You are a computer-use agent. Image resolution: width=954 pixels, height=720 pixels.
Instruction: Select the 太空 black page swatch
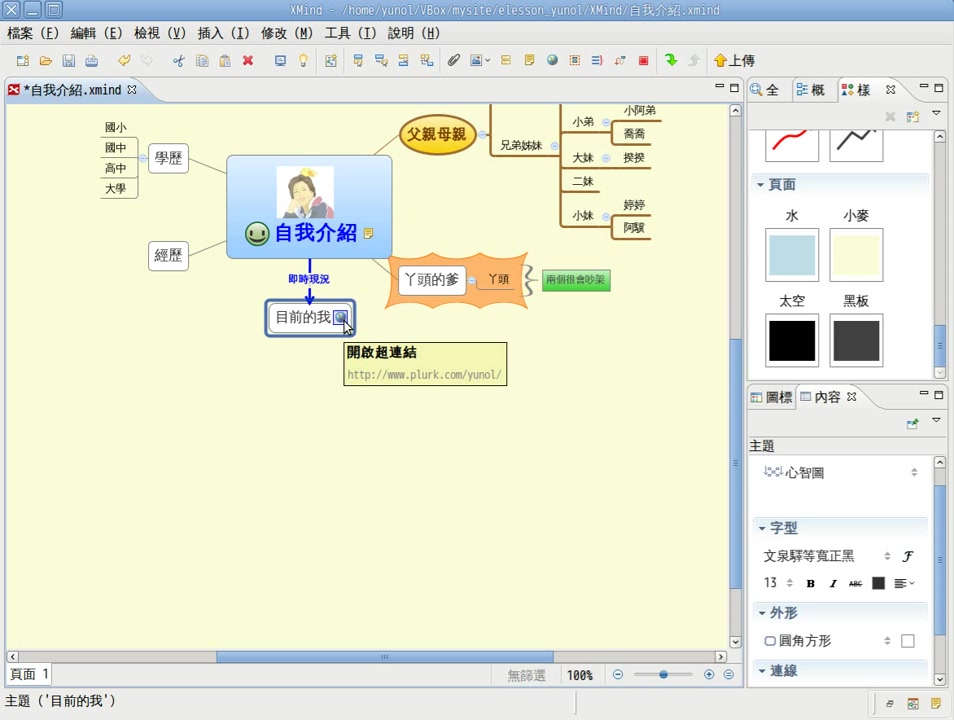tap(791, 340)
